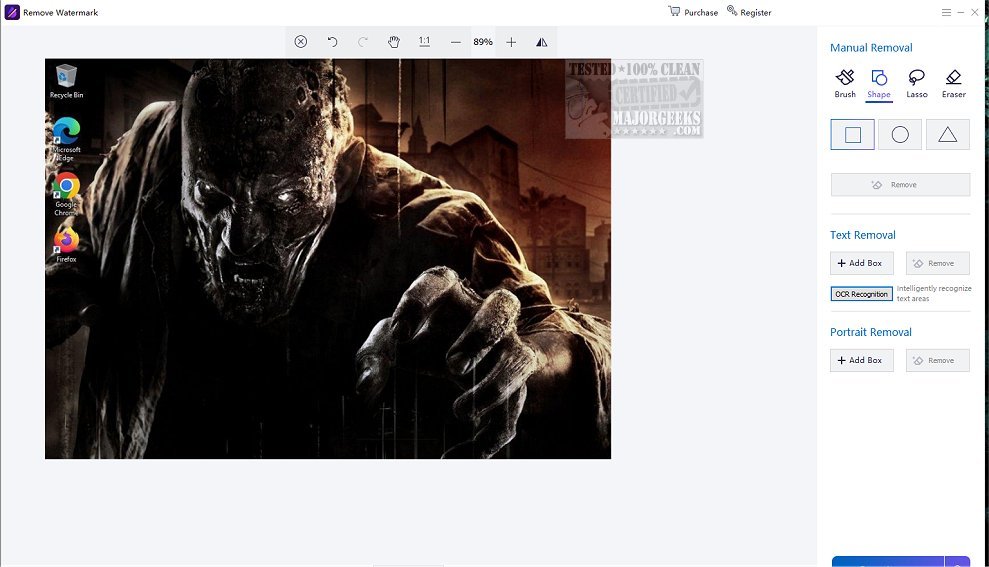Viewport: 989px width, 567px height.
Task: Click the Remove Watermark app logo
Action: [12, 12]
